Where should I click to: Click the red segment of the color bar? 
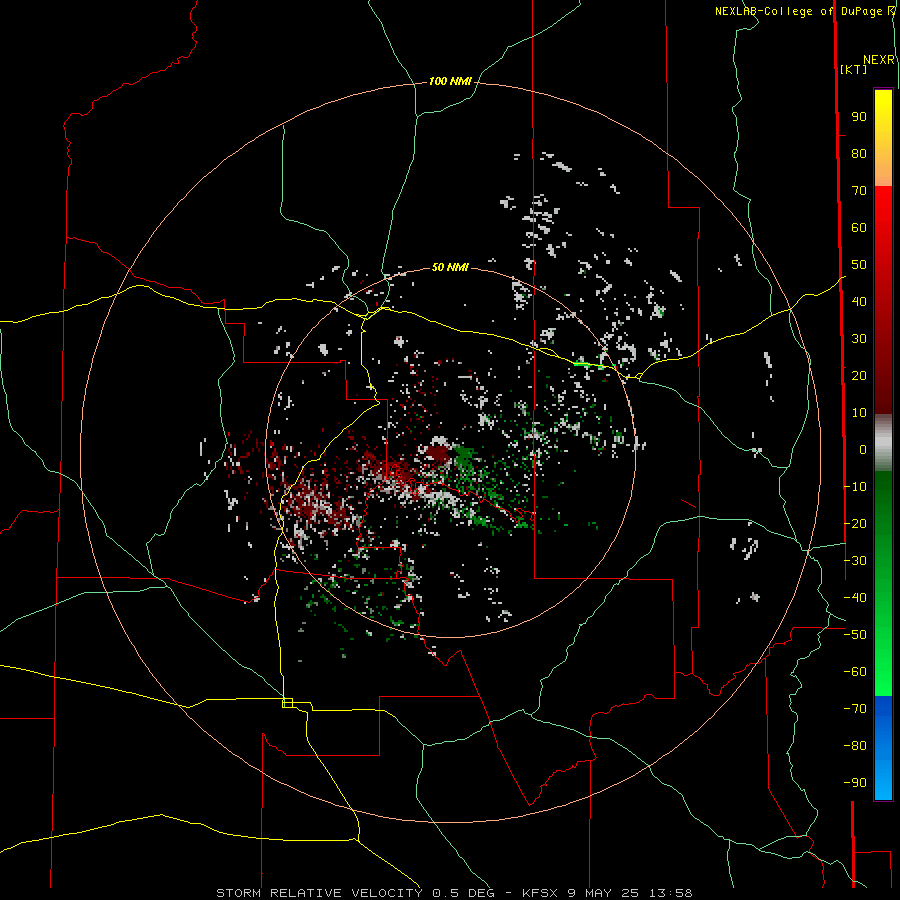[x=883, y=300]
